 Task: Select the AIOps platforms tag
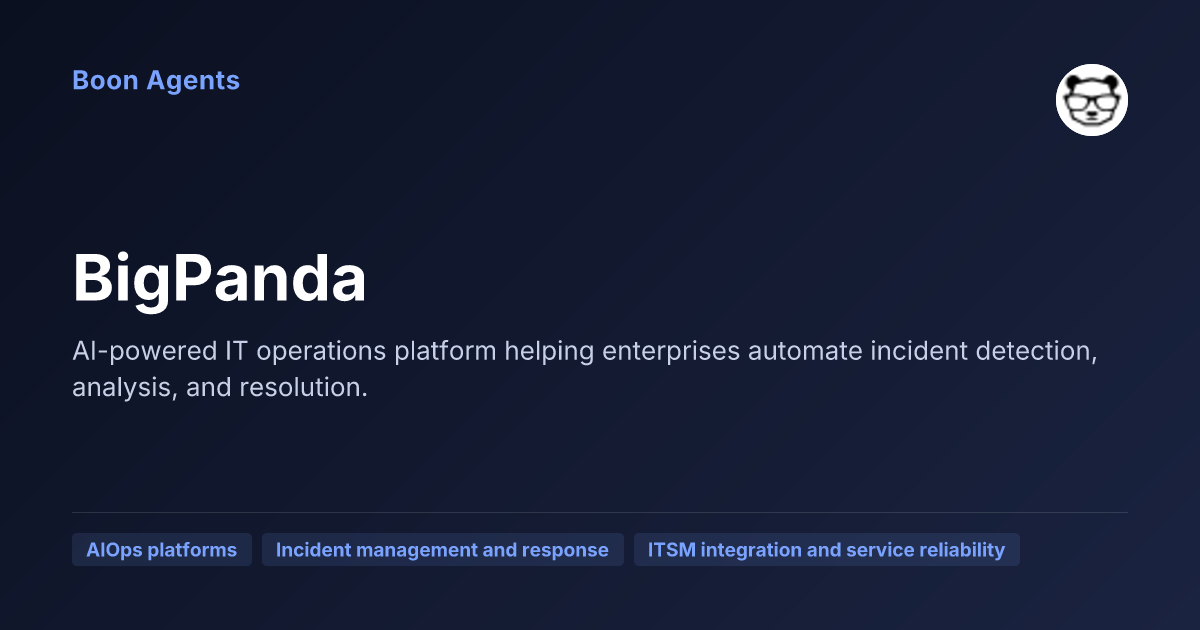[162, 550]
